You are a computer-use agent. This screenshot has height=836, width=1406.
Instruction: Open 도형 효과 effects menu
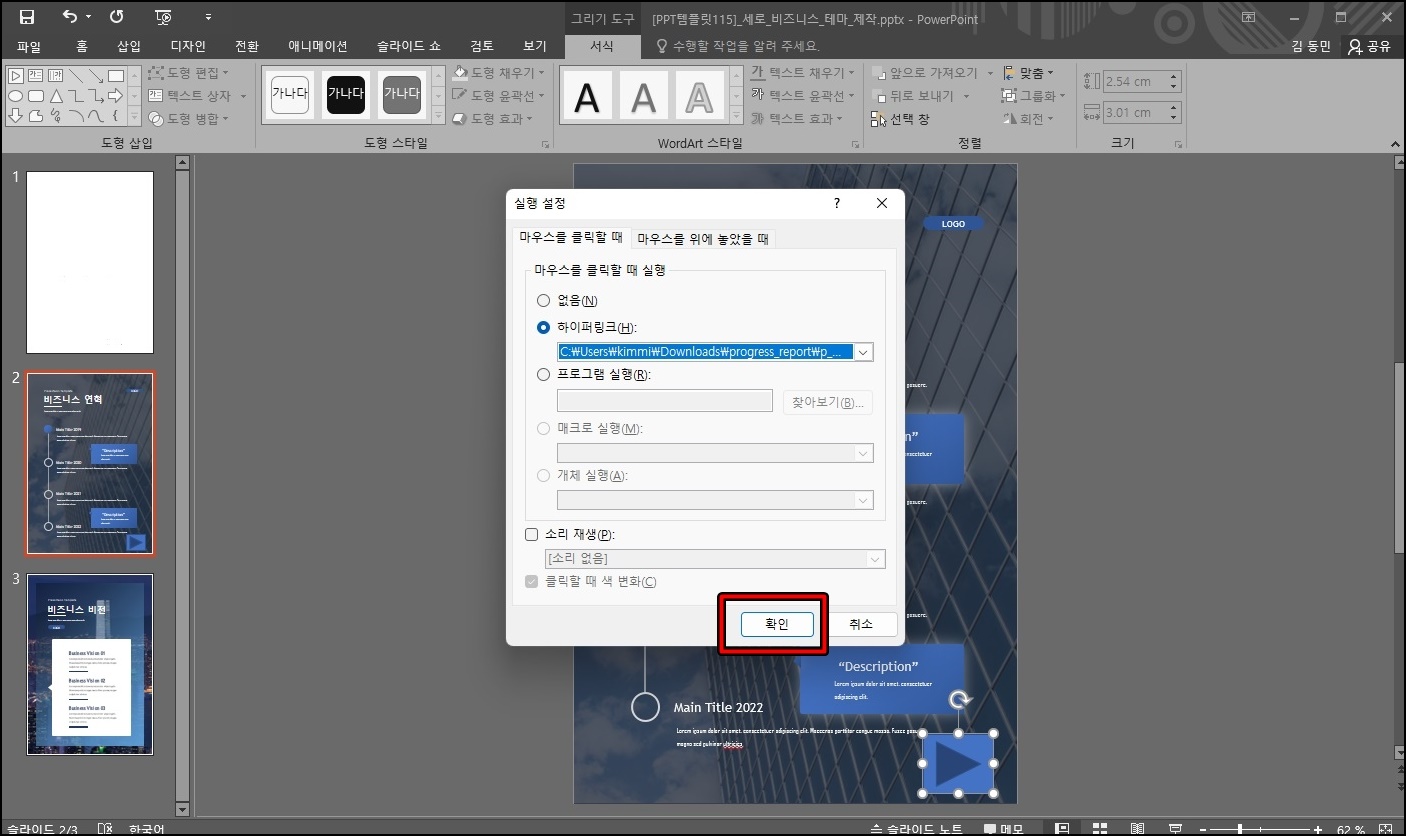[x=492, y=119]
